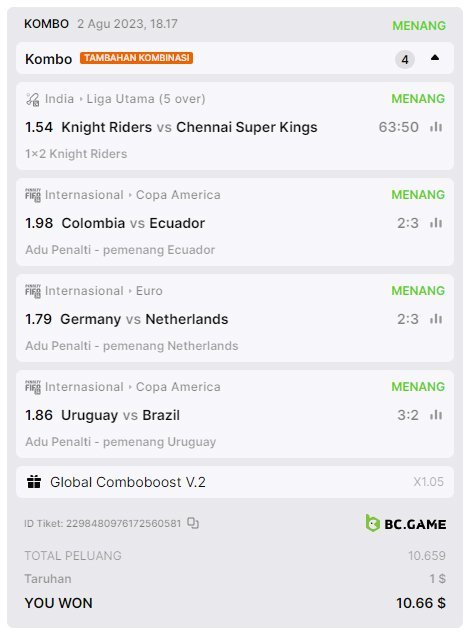Click the FIFA icon beside Euro league
This screenshot has height=635, width=466.
[33, 291]
